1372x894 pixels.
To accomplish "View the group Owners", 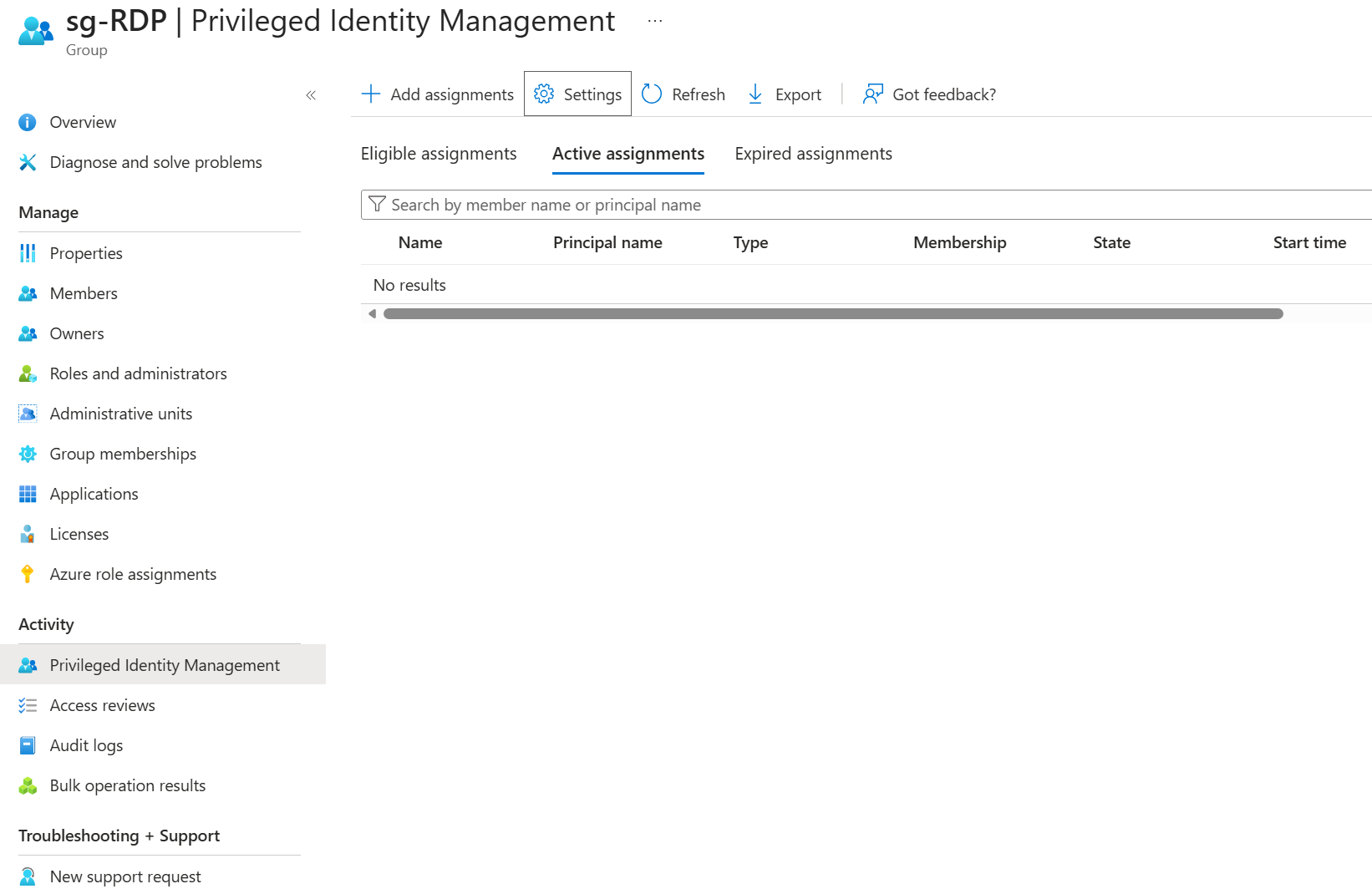I will 77,333.
